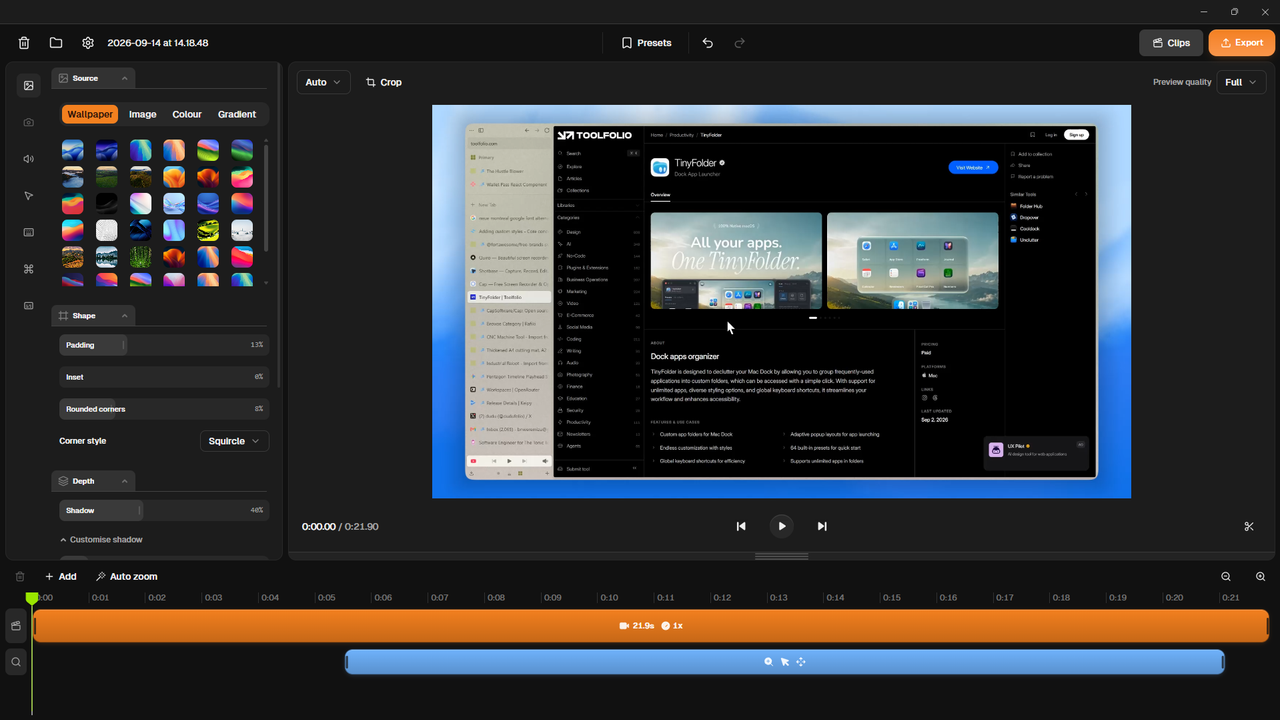Open the Preview quality Full dropdown

pyautogui.click(x=1242, y=82)
